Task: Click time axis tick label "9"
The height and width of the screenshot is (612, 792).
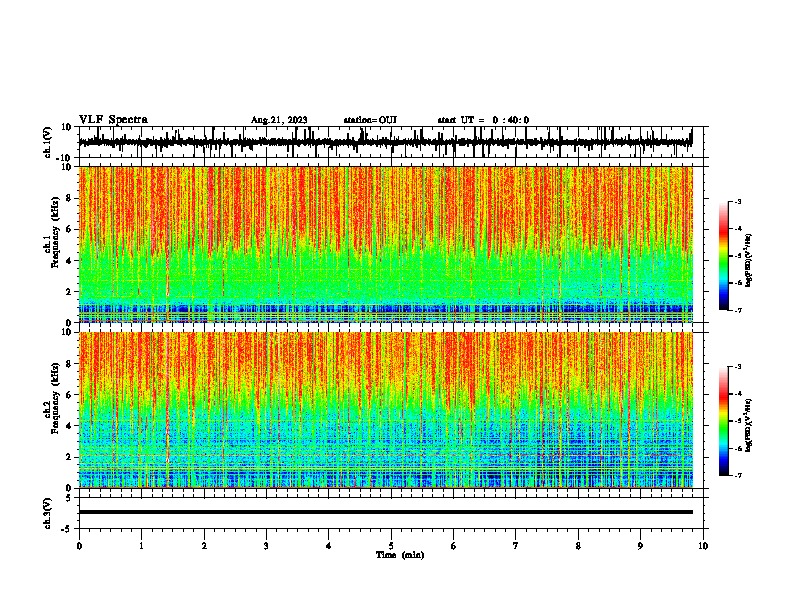Action: (640, 546)
